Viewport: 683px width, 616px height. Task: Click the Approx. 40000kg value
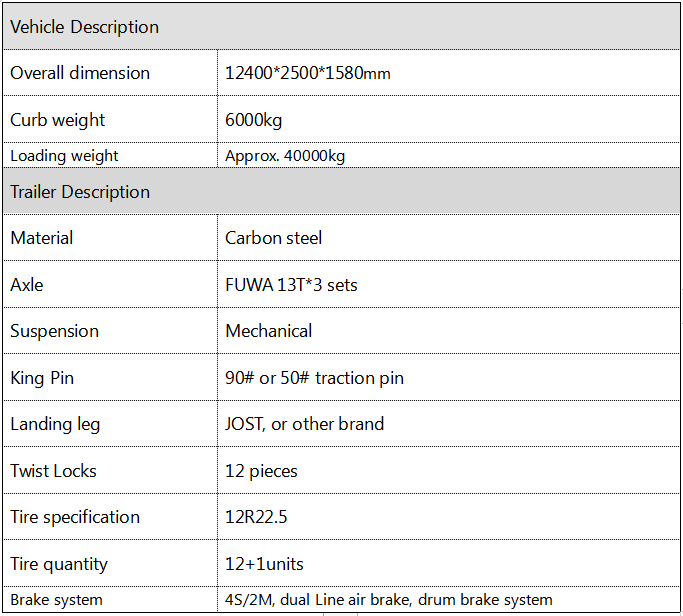point(285,156)
